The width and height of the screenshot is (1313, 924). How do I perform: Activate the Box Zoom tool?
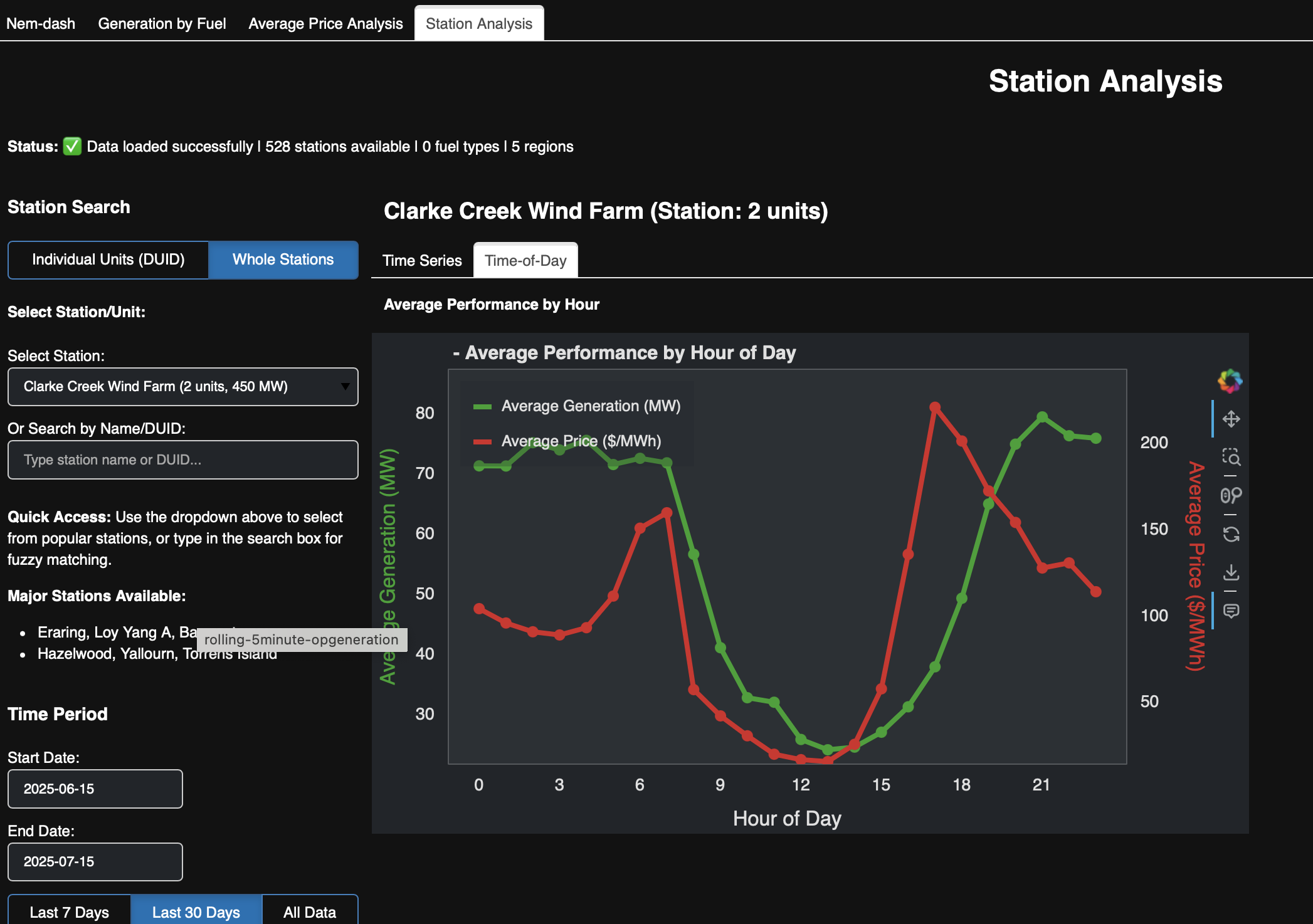1231,457
